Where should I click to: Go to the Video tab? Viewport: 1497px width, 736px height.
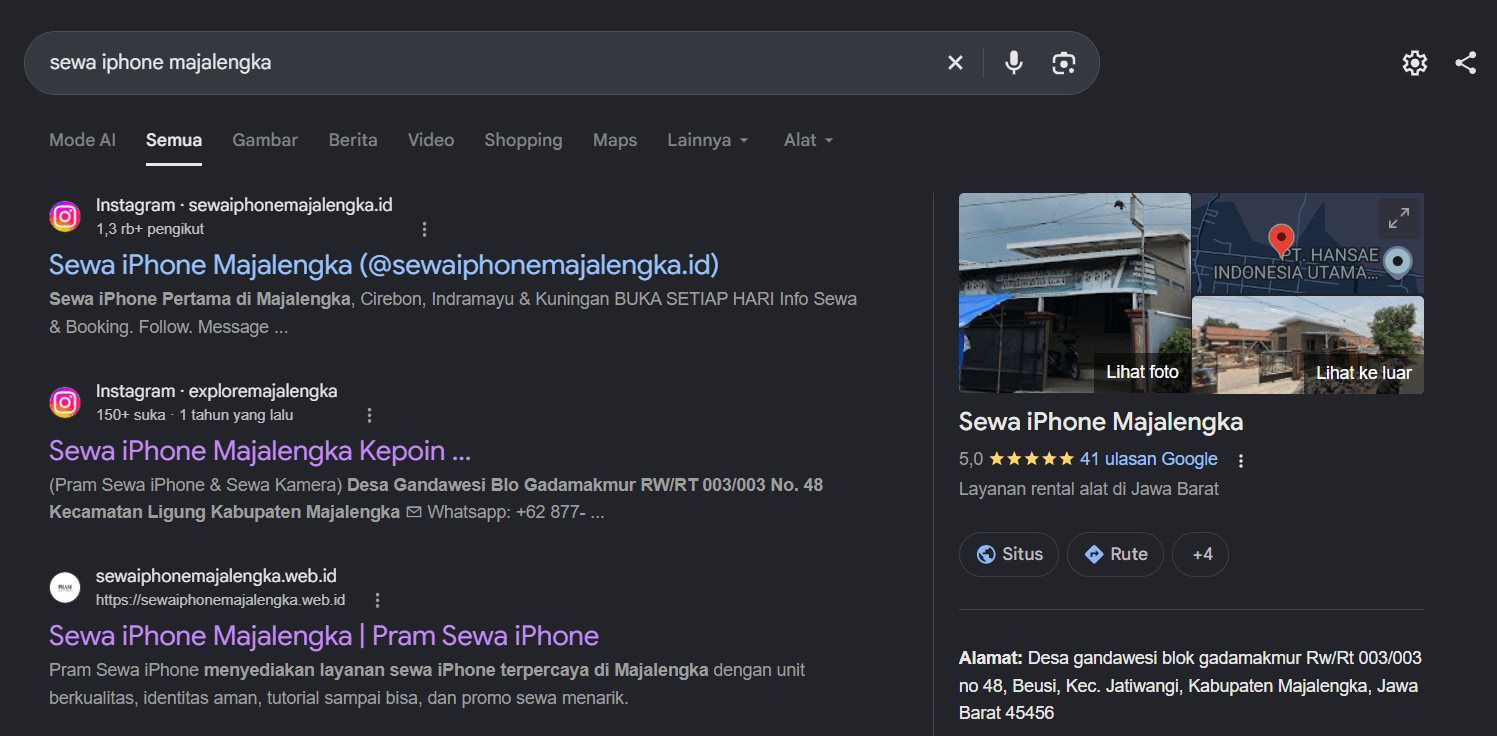431,140
